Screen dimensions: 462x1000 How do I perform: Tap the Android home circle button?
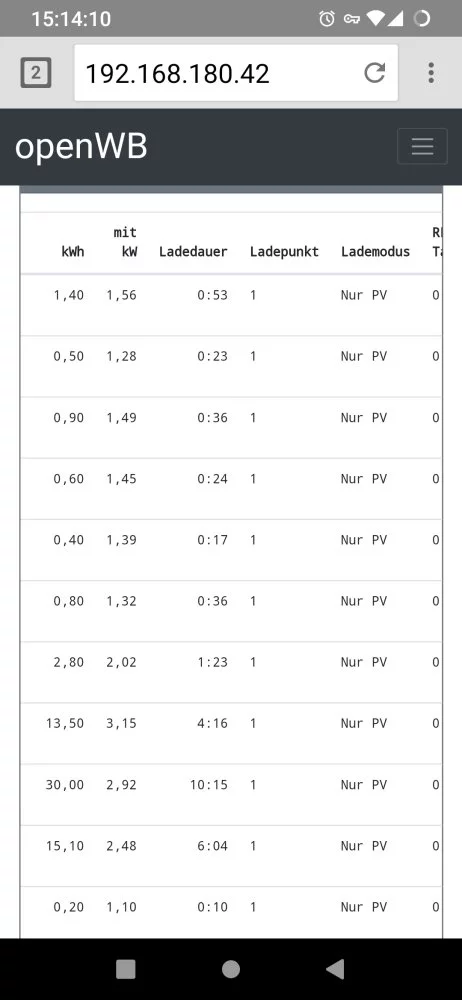point(231,969)
